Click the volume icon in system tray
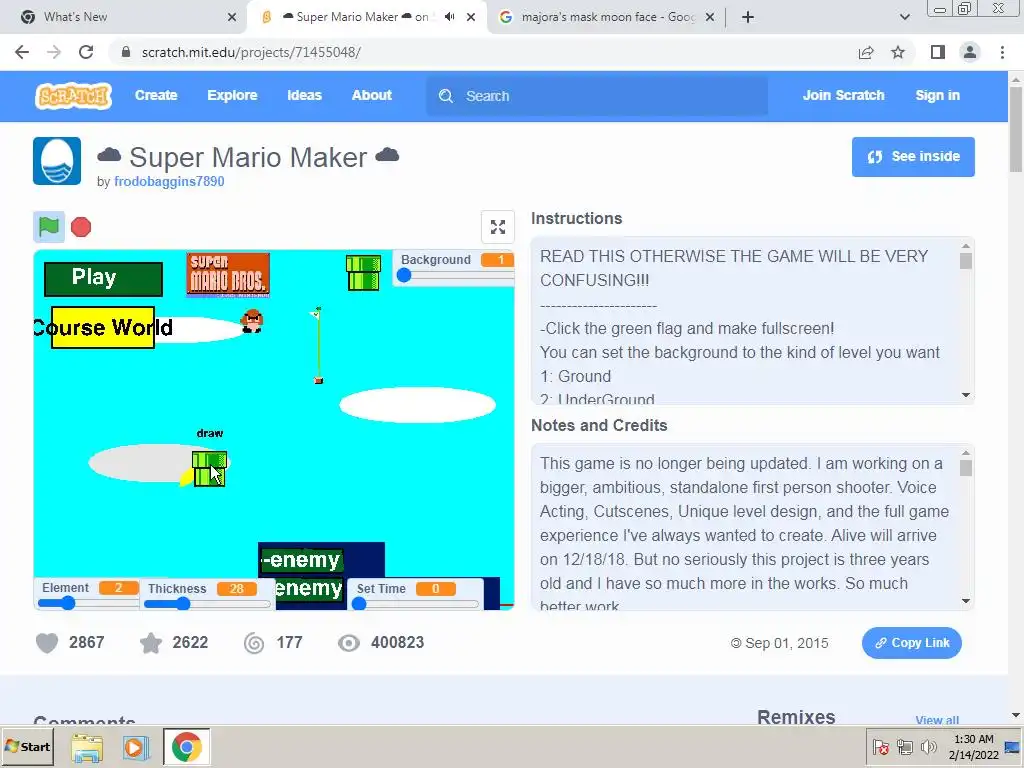 click(x=927, y=747)
